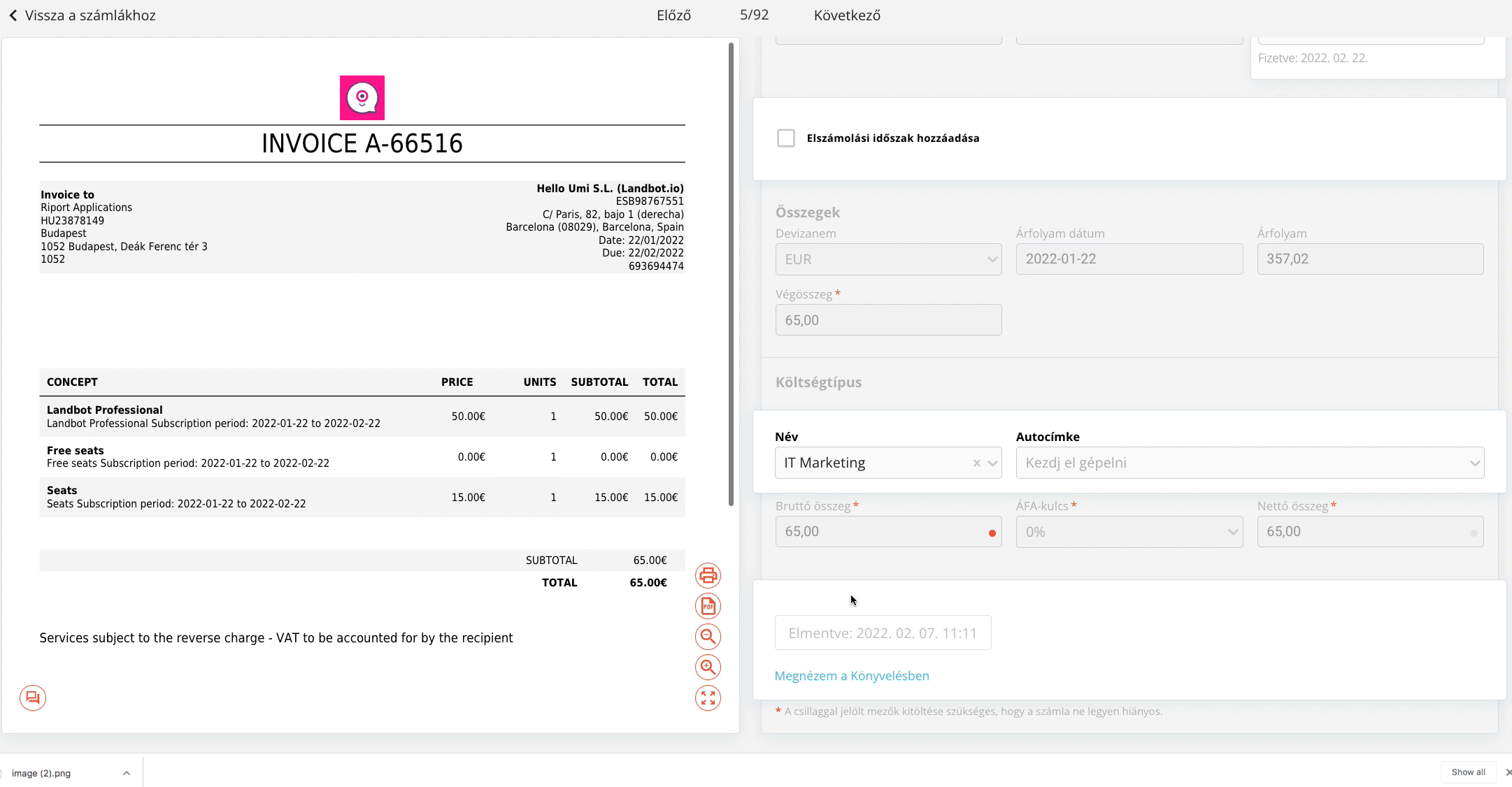The image size is (1512, 787).
Task: Open the comments chat bubble icon
Action: [33, 698]
